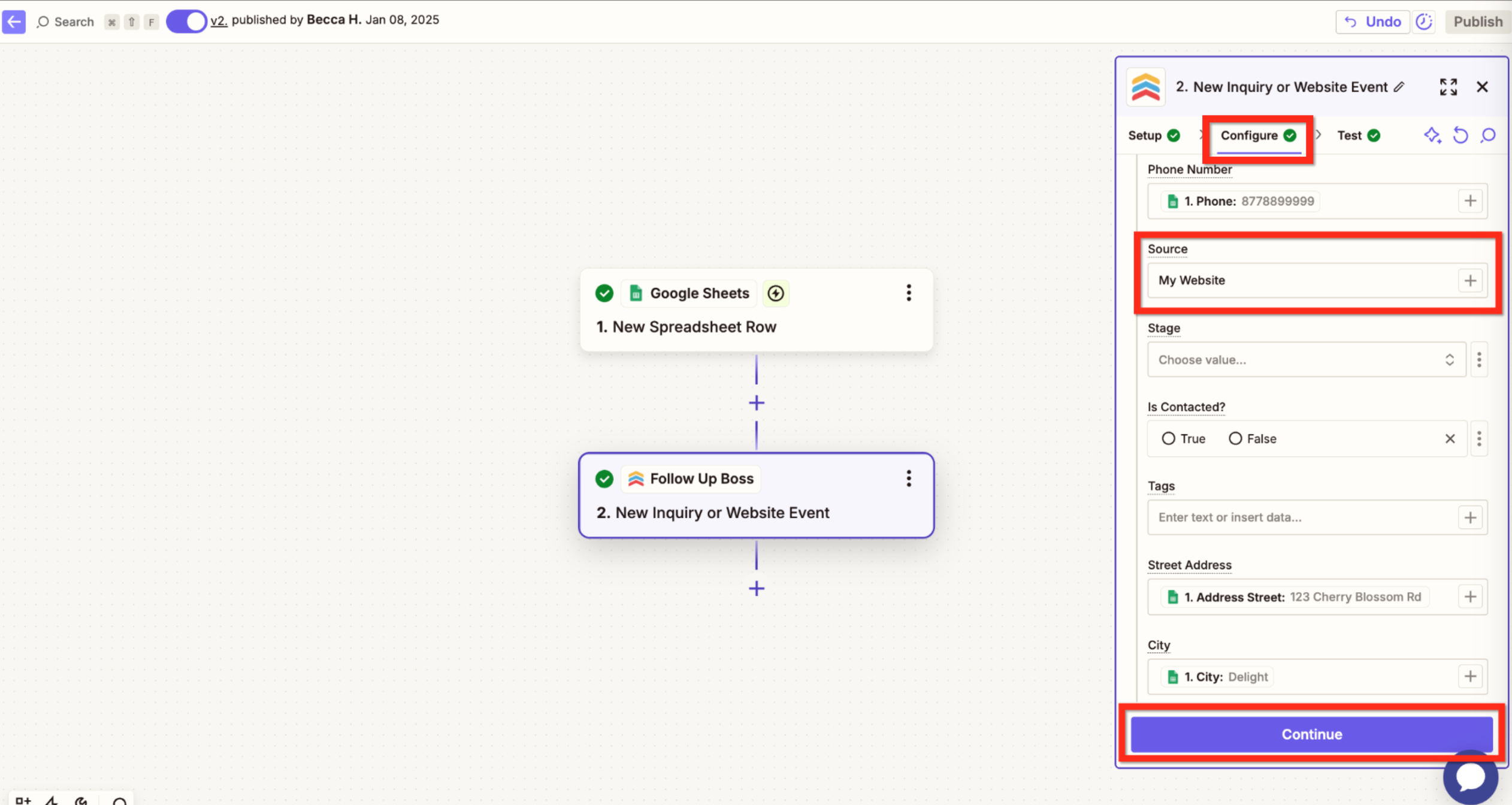
Task: Click the Google Sheets app label
Action: 689,293
